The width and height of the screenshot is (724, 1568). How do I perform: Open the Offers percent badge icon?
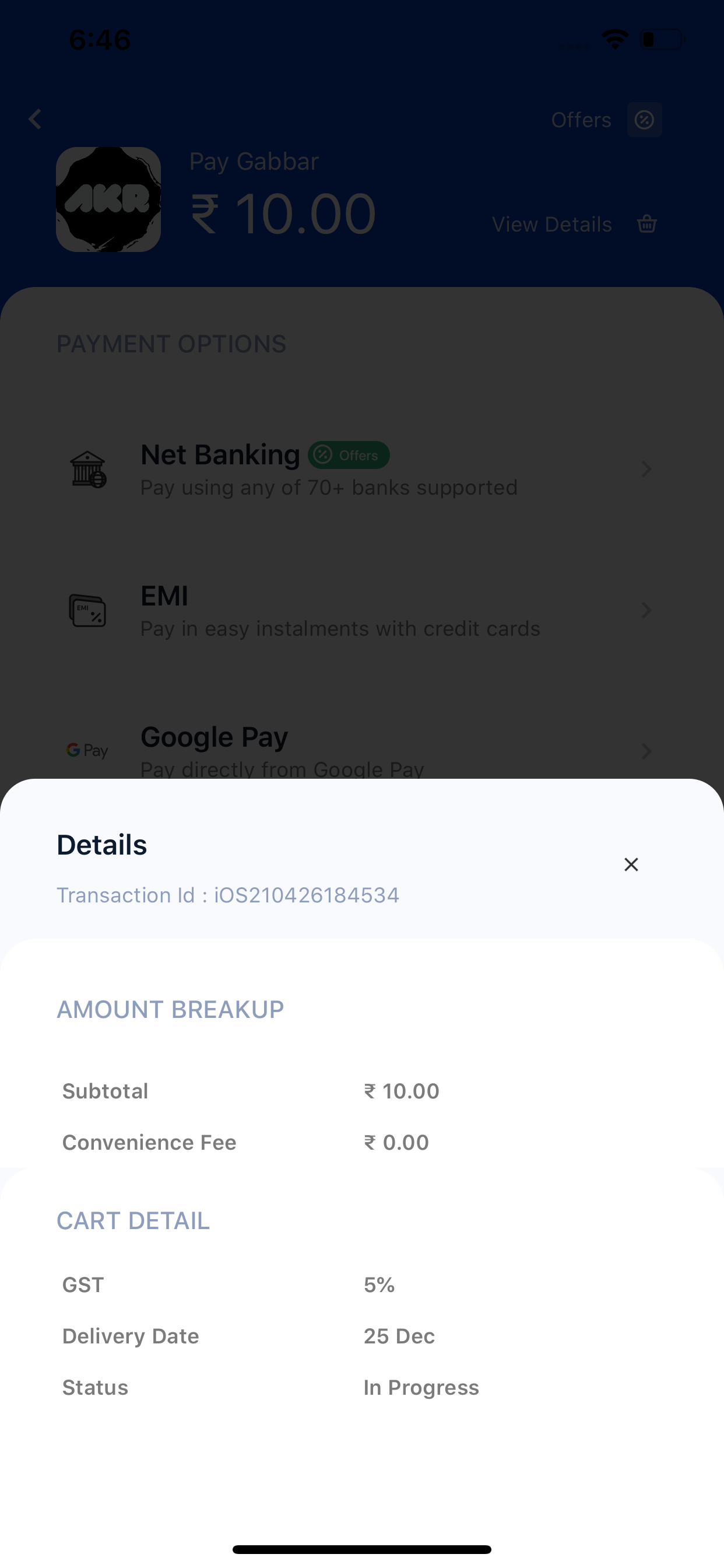(x=644, y=120)
